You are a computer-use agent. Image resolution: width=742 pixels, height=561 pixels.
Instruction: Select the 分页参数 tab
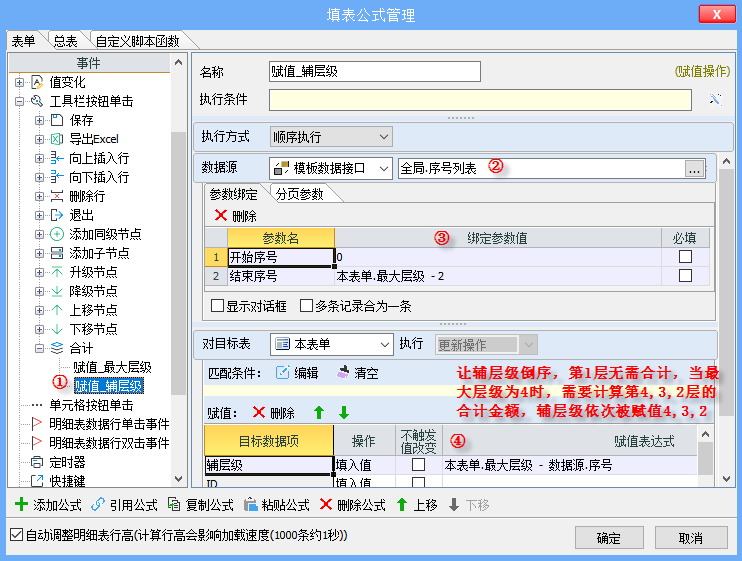(300, 194)
